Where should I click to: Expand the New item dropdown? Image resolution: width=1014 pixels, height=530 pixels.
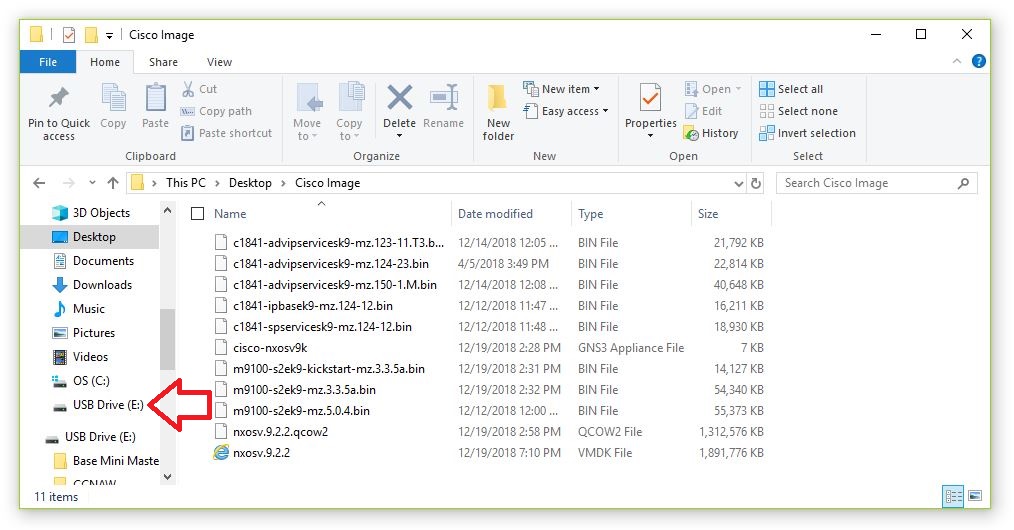596,89
